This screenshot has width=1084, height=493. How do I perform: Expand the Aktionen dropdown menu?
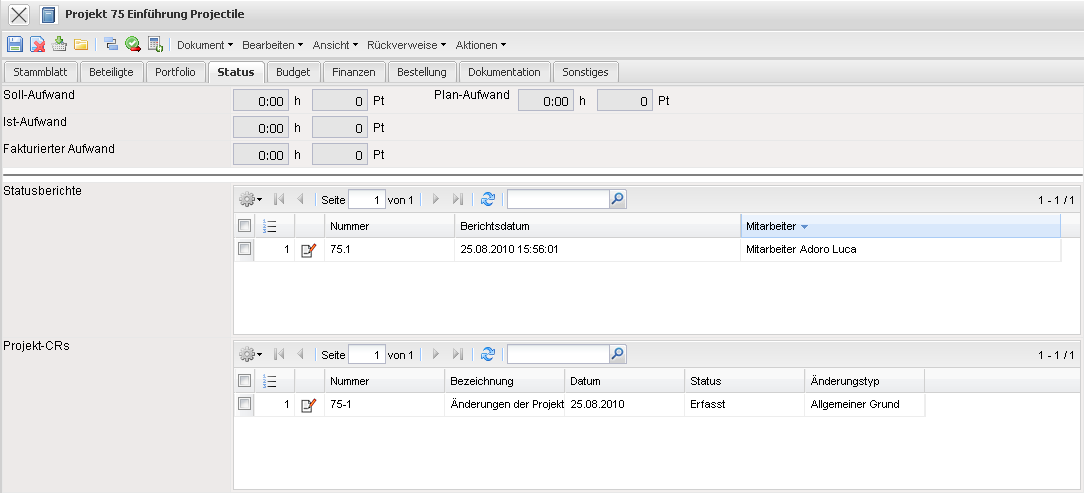480,45
